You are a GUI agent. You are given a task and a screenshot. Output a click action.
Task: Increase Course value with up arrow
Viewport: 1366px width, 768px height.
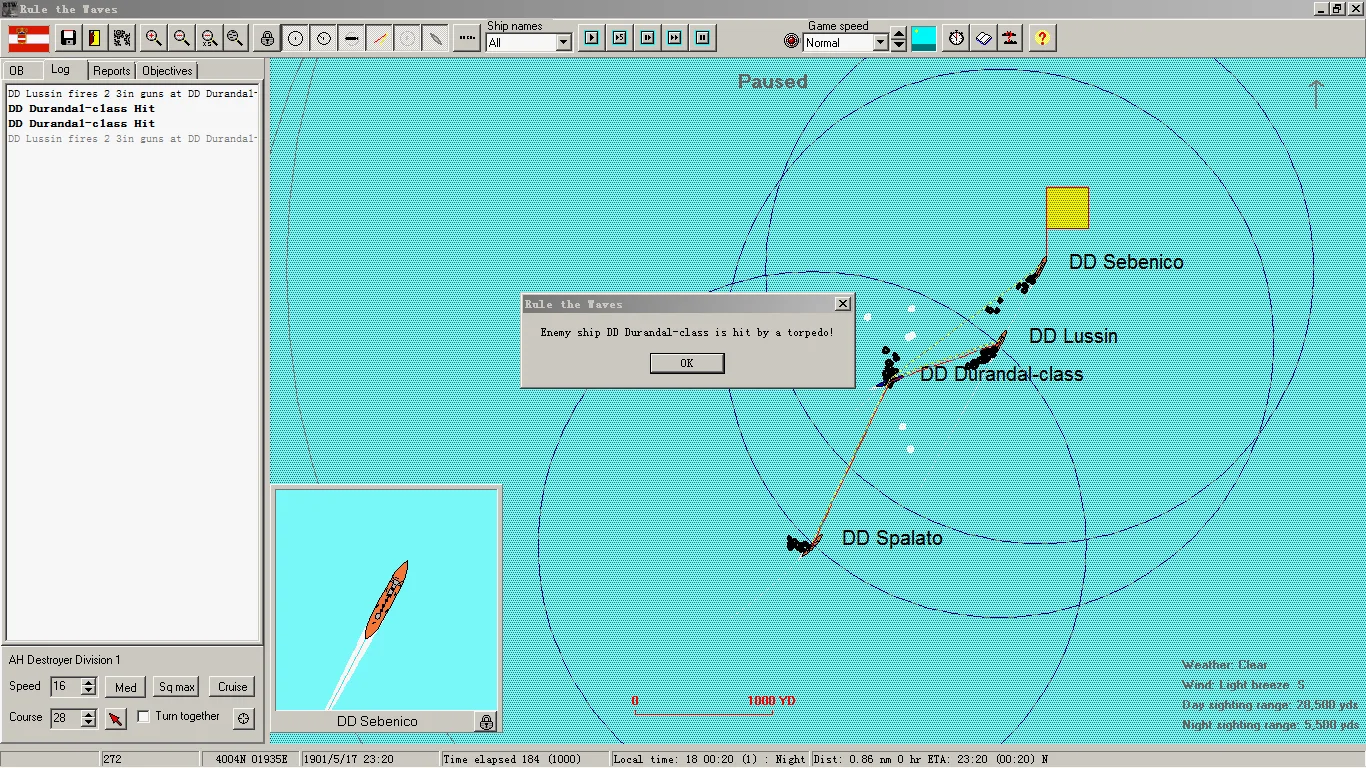(x=89, y=713)
